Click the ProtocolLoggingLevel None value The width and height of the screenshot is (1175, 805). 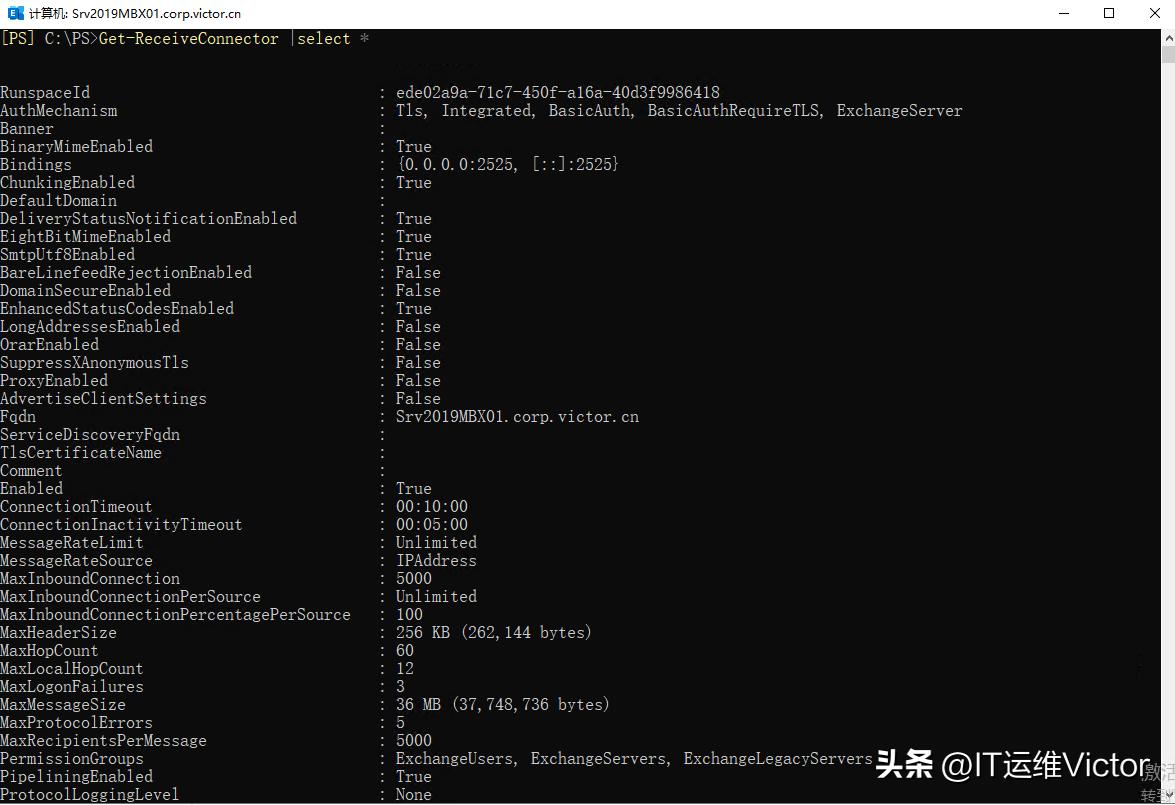coord(413,794)
